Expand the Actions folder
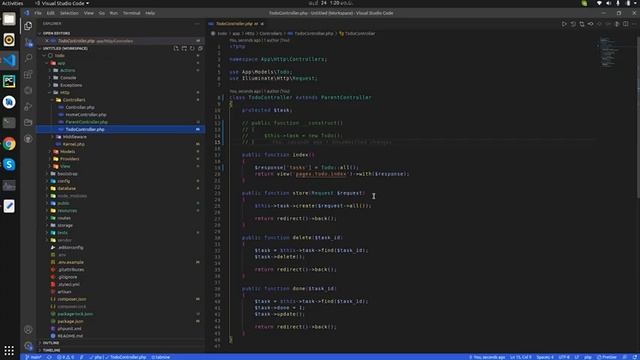Image resolution: width=640 pixels, height=360 pixels. [x=67, y=70]
